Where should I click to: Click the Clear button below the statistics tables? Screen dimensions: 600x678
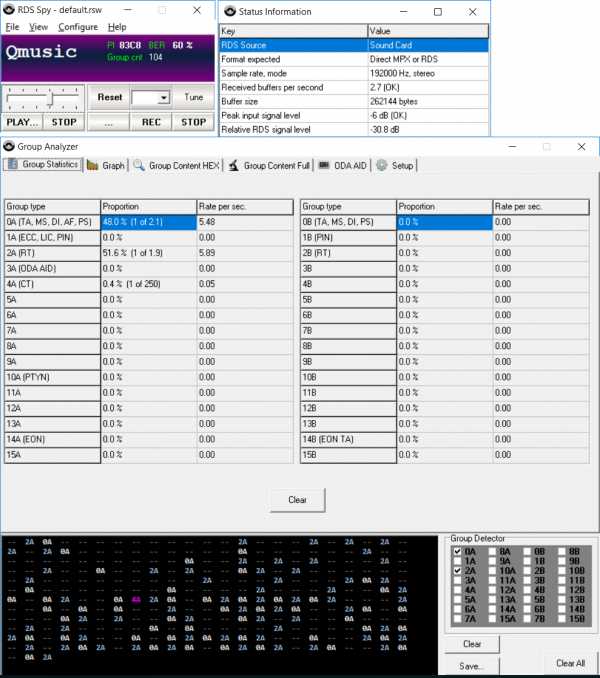(x=297, y=500)
